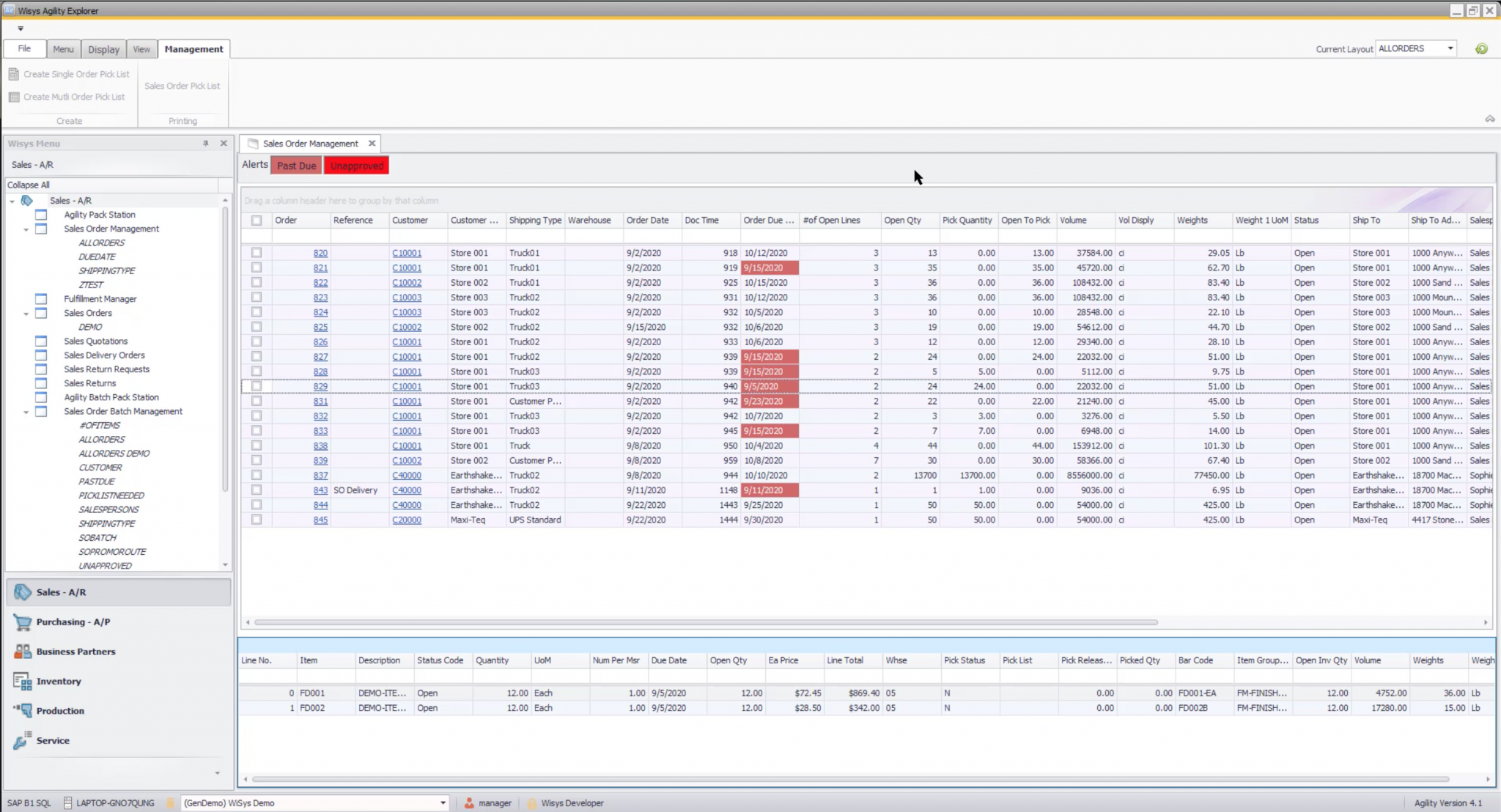
Task: Click the Sales - A/R module icon
Action: coord(22,591)
